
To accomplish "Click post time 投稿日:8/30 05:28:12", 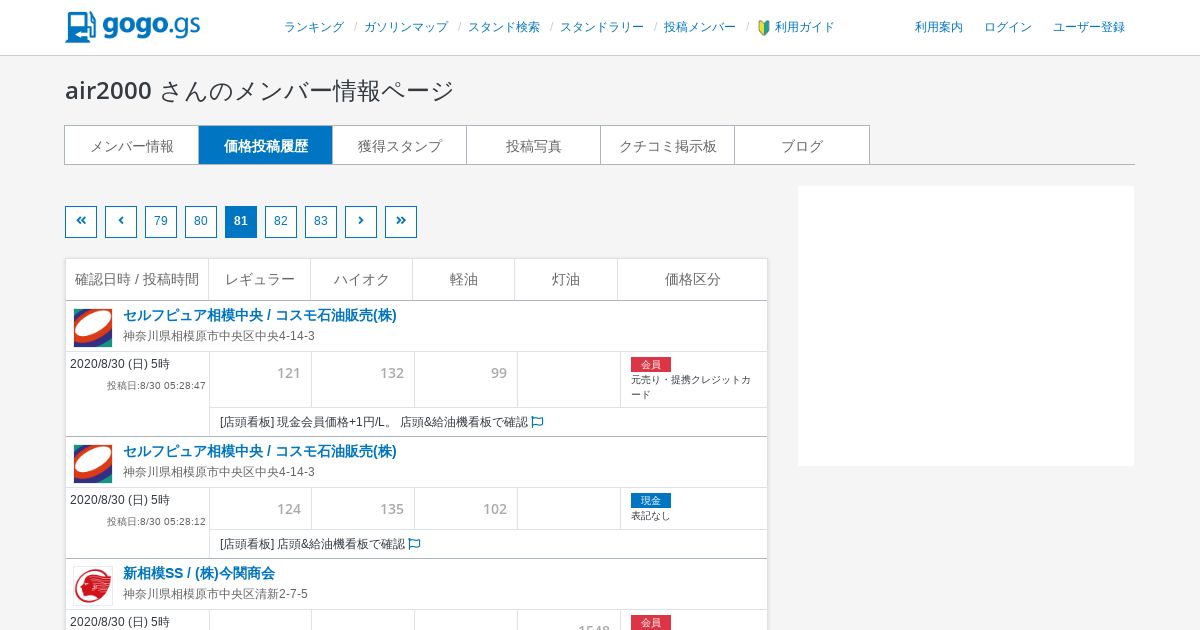I will [157, 522].
